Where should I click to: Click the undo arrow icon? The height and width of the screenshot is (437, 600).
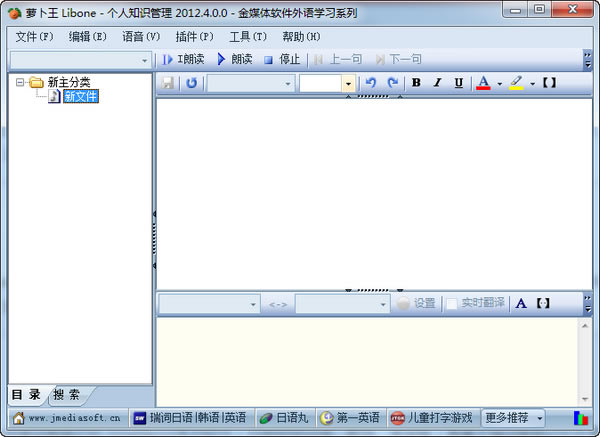point(372,83)
